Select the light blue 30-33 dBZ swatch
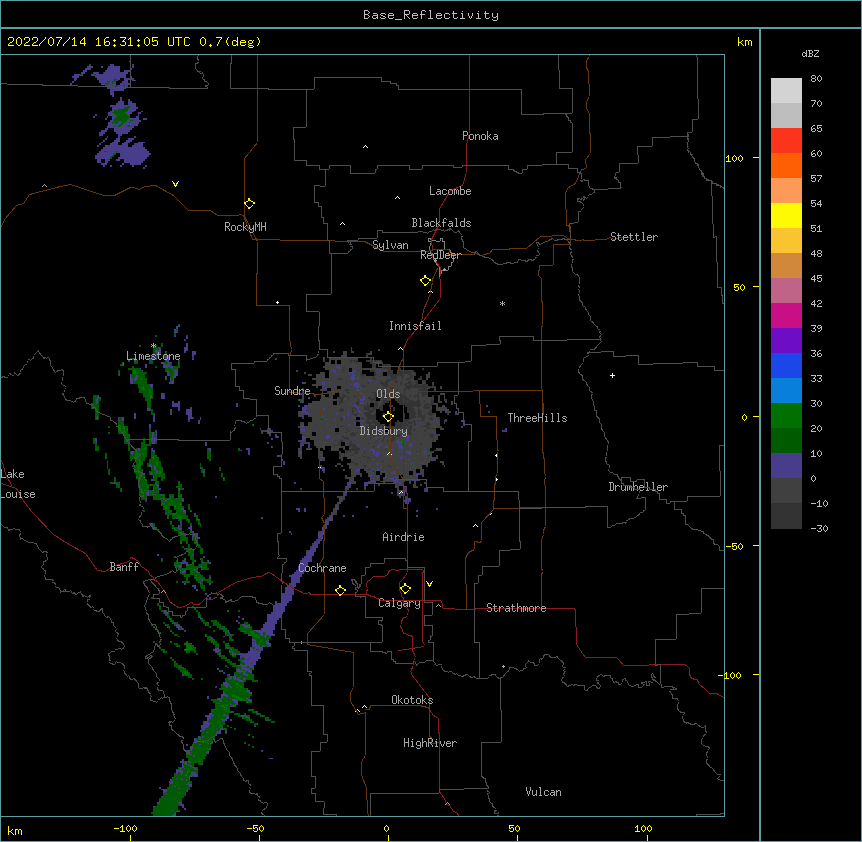862x842 pixels. [x=786, y=391]
